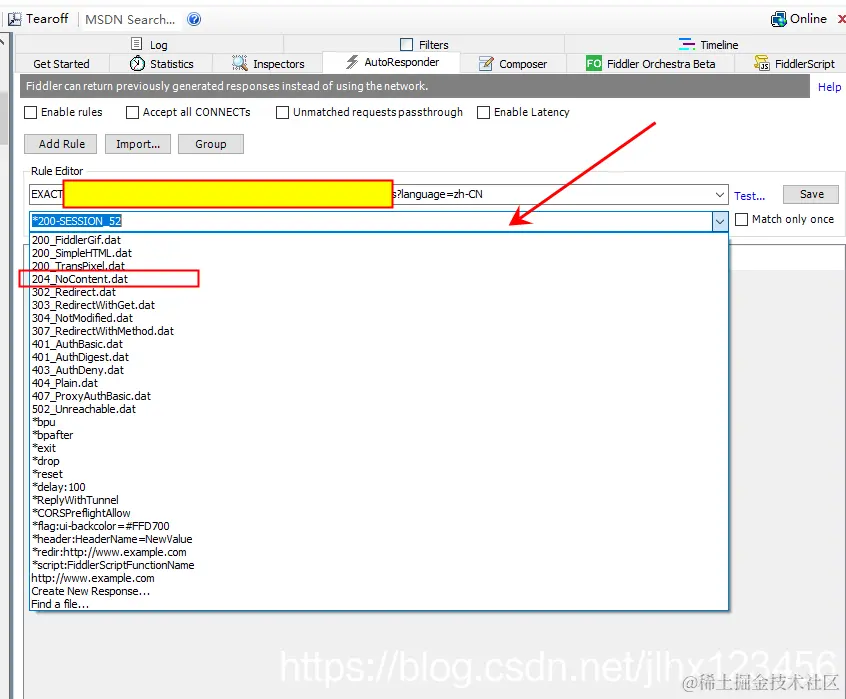Check Unmatched requests passthrough
This screenshot has height=699, width=846.
tap(282, 112)
